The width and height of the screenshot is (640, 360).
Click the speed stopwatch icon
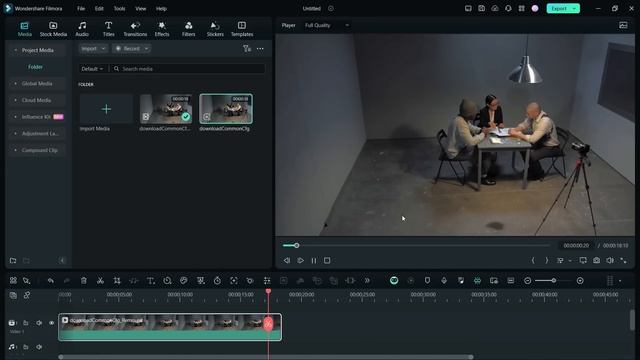[217, 281]
